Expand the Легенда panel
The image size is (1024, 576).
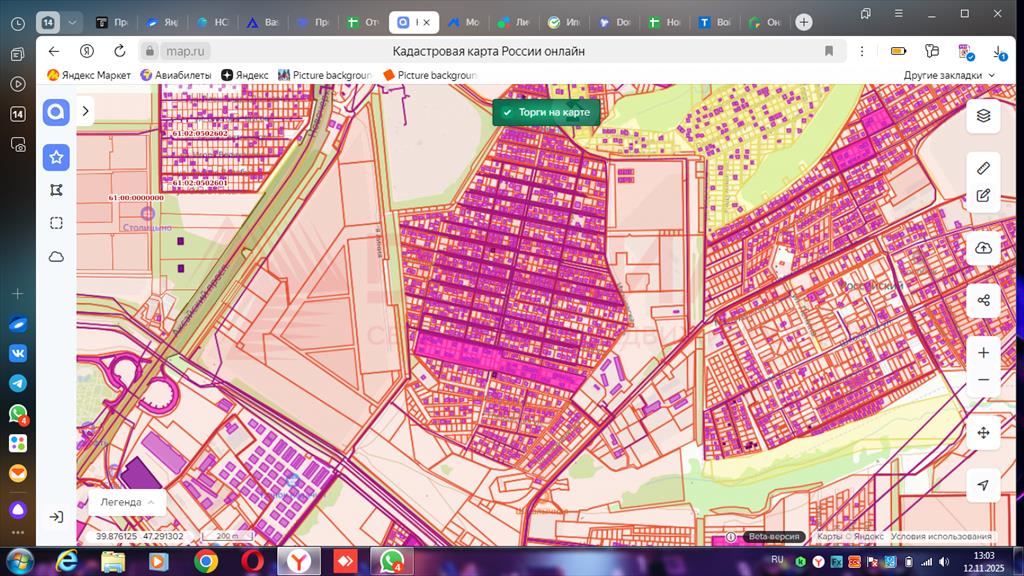pos(126,502)
